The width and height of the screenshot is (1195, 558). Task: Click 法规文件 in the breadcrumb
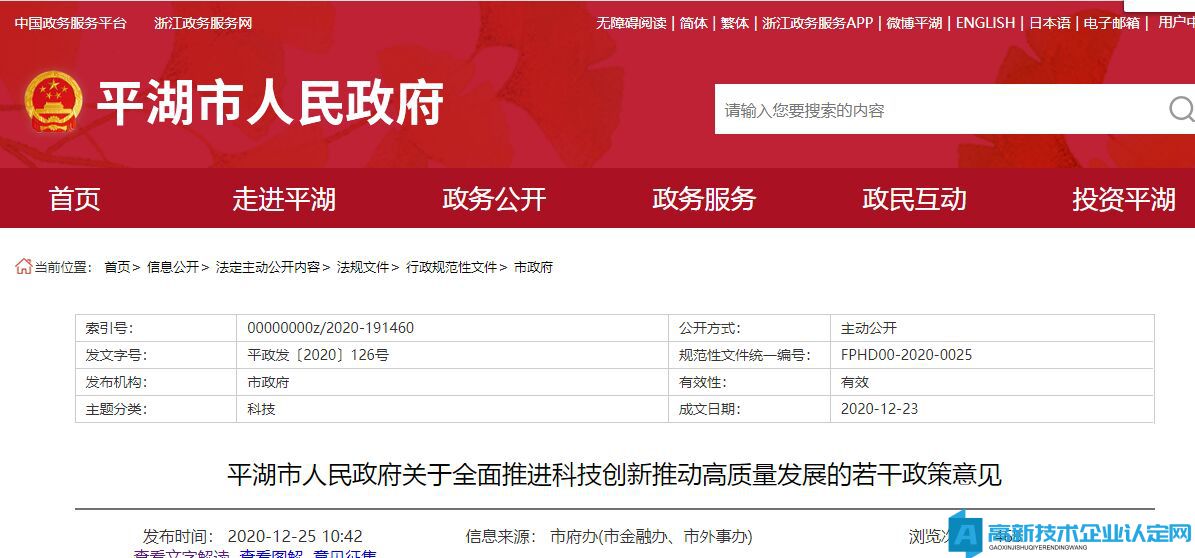[363, 268]
